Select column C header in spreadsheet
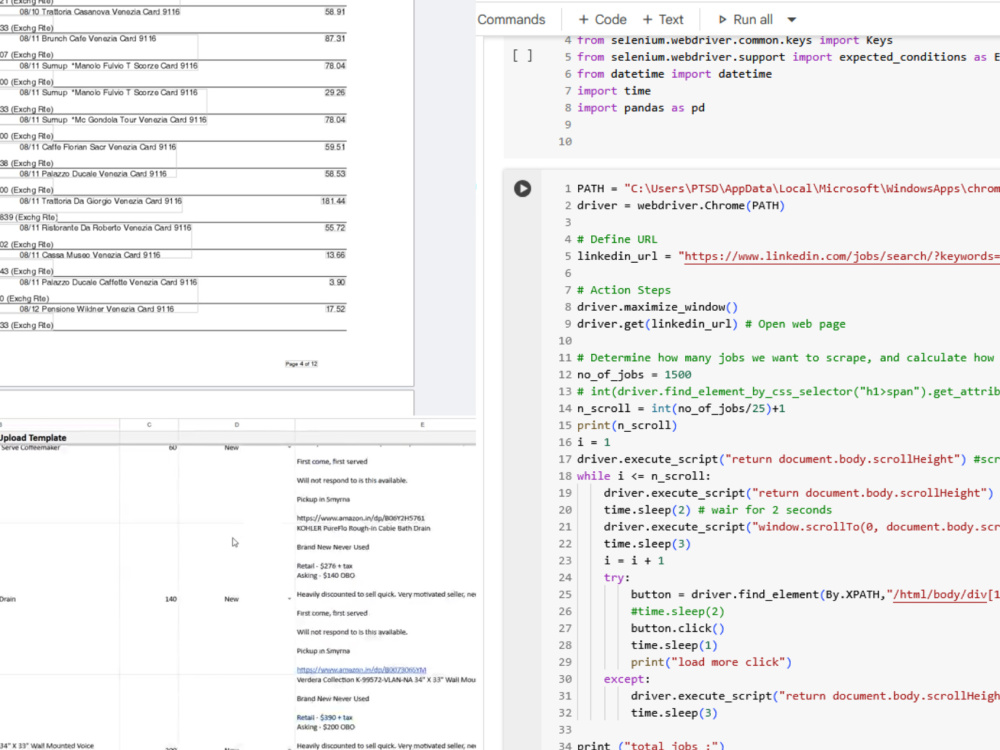The height and width of the screenshot is (750, 1000). coord(149,425)
